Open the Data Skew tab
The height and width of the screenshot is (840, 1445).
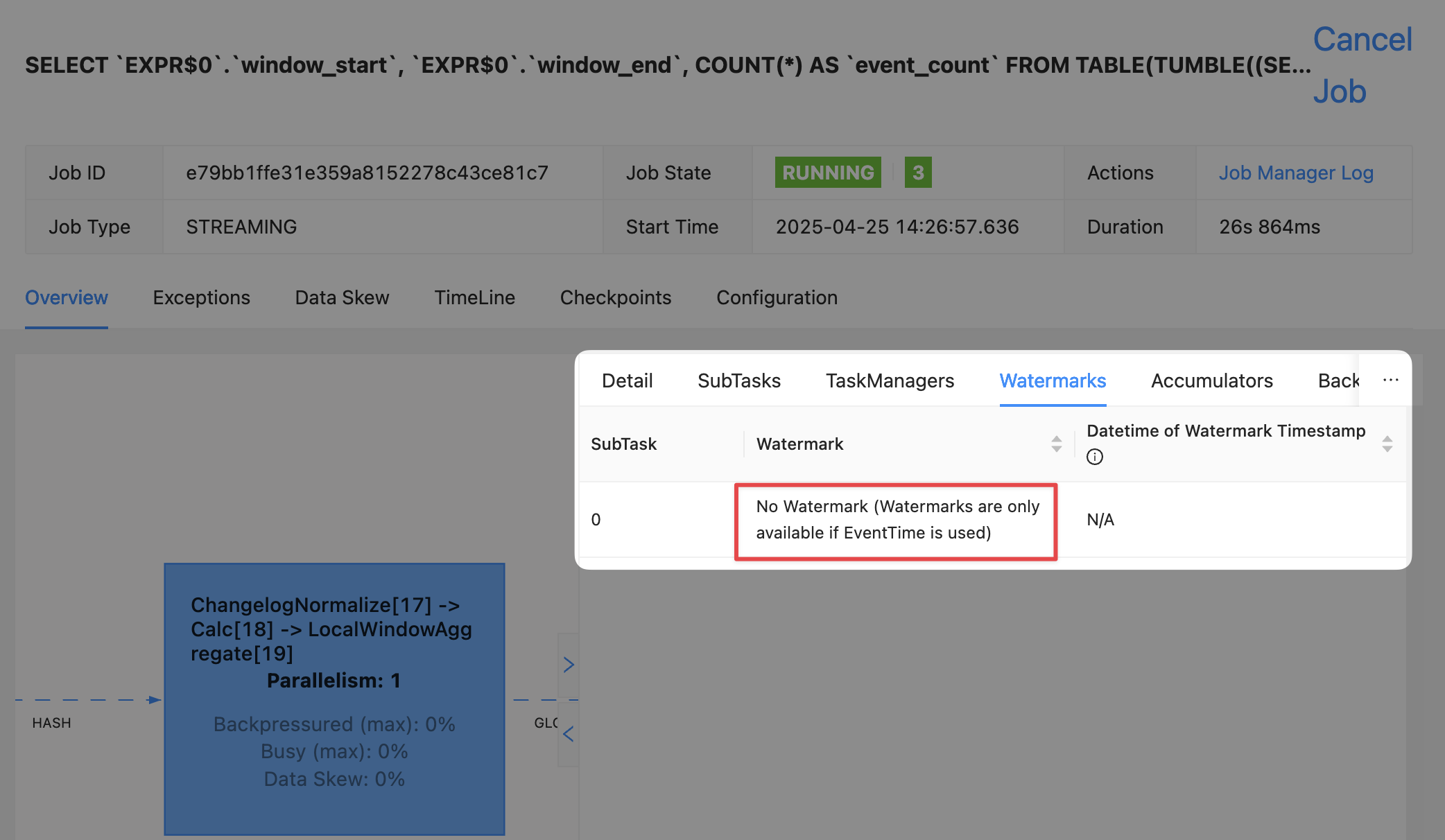pyautogui.click(x=342, y=297)
